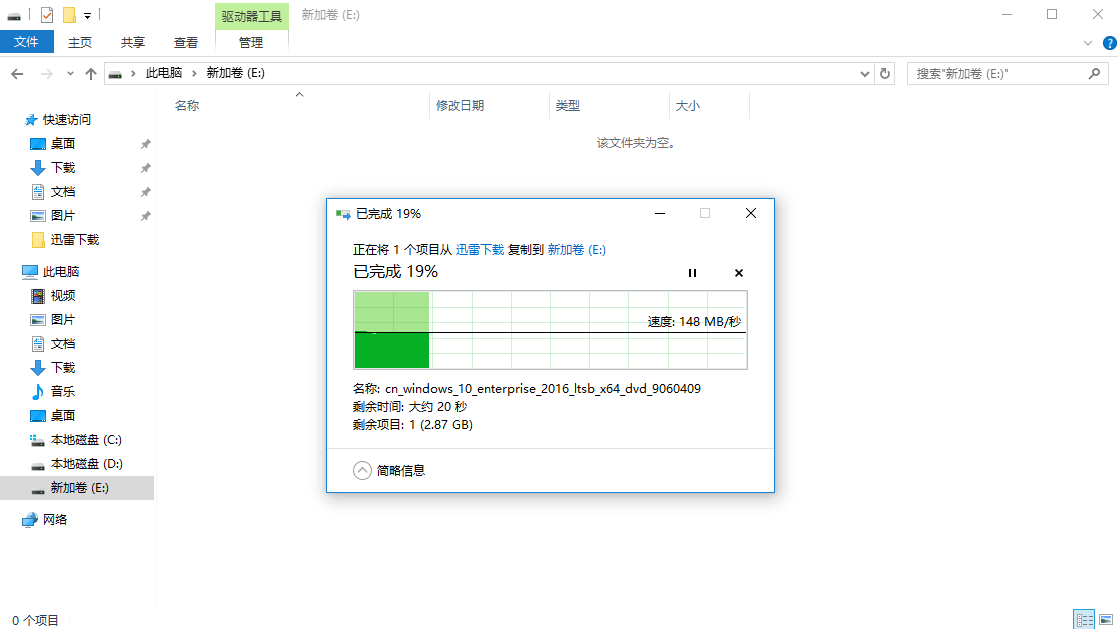Select 本地磁盘 (C:) in the sidebar
Screen dimensions: 1118x629
coord(86,440)
